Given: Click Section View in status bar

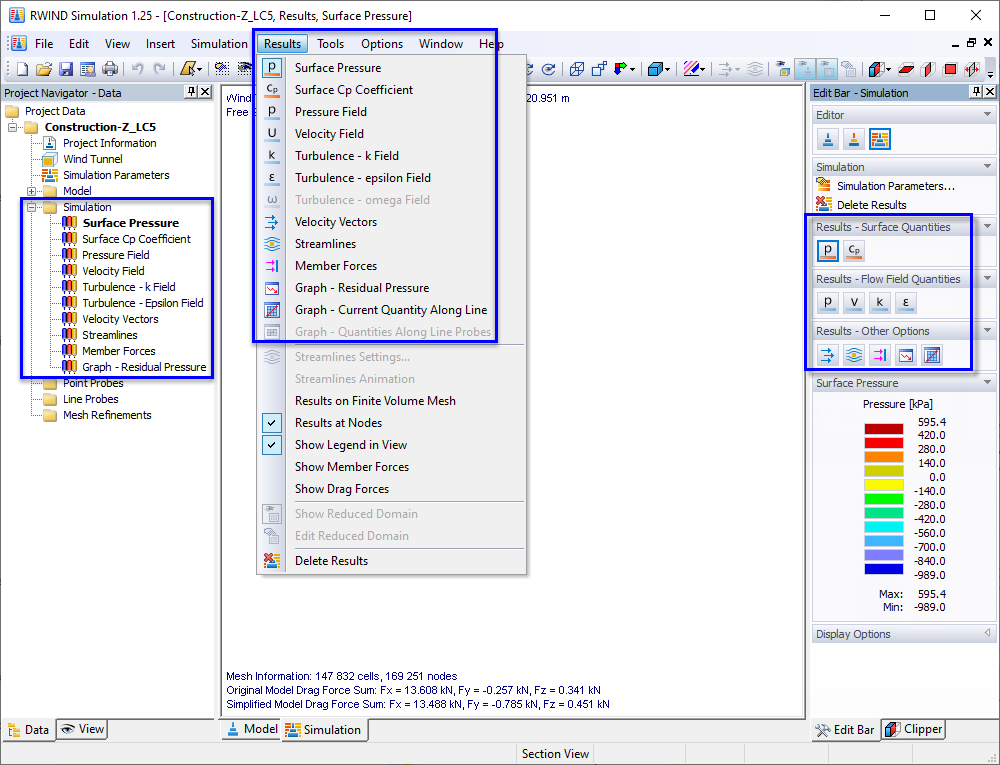Looking at the screenshot, I should pos(555,754).
